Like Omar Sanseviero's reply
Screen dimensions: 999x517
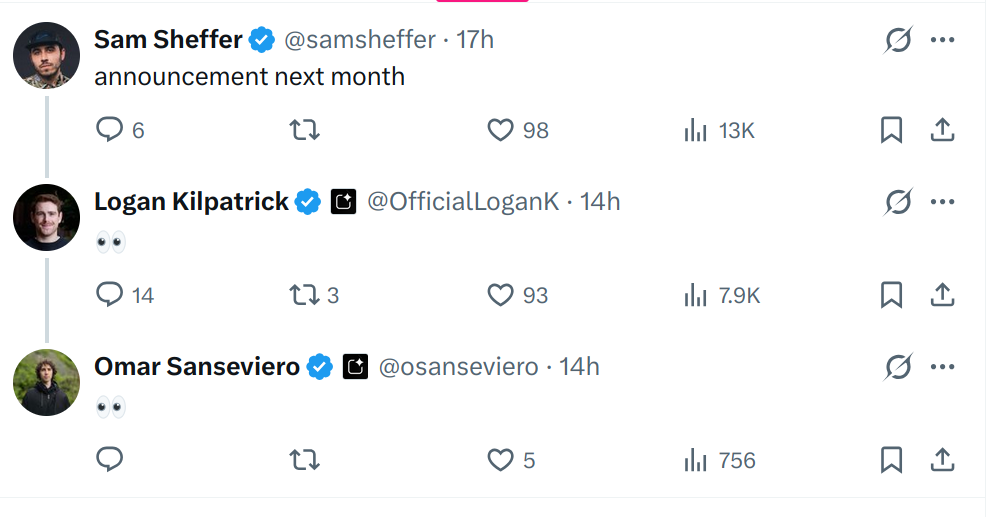click(x=500, y=460)
